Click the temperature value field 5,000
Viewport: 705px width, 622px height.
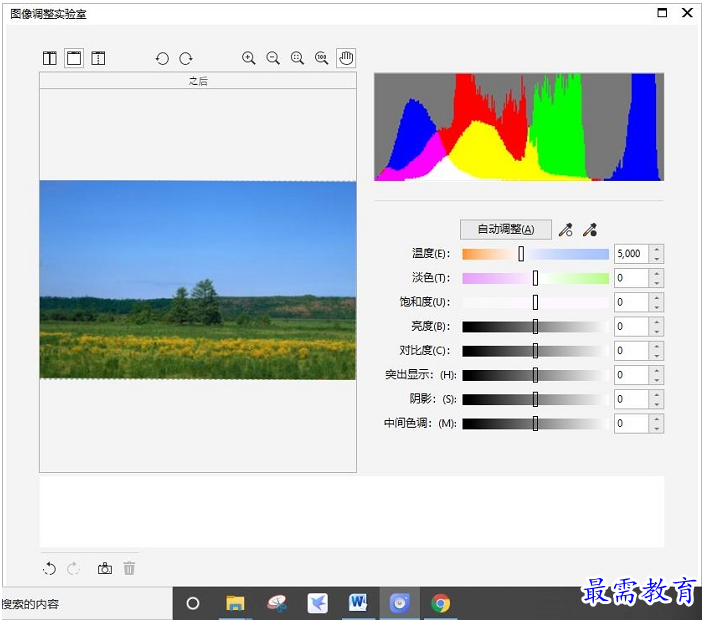[631, 254]
